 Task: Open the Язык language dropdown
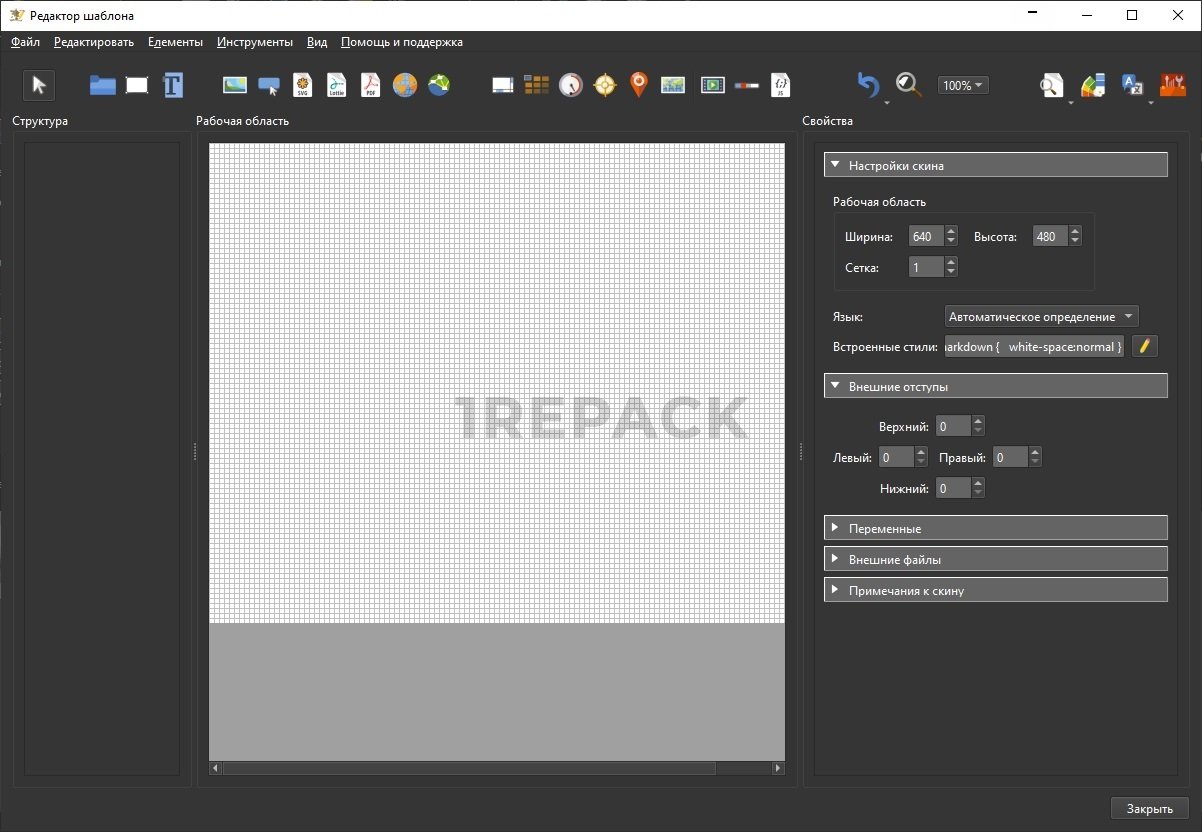pos(1041,317)
